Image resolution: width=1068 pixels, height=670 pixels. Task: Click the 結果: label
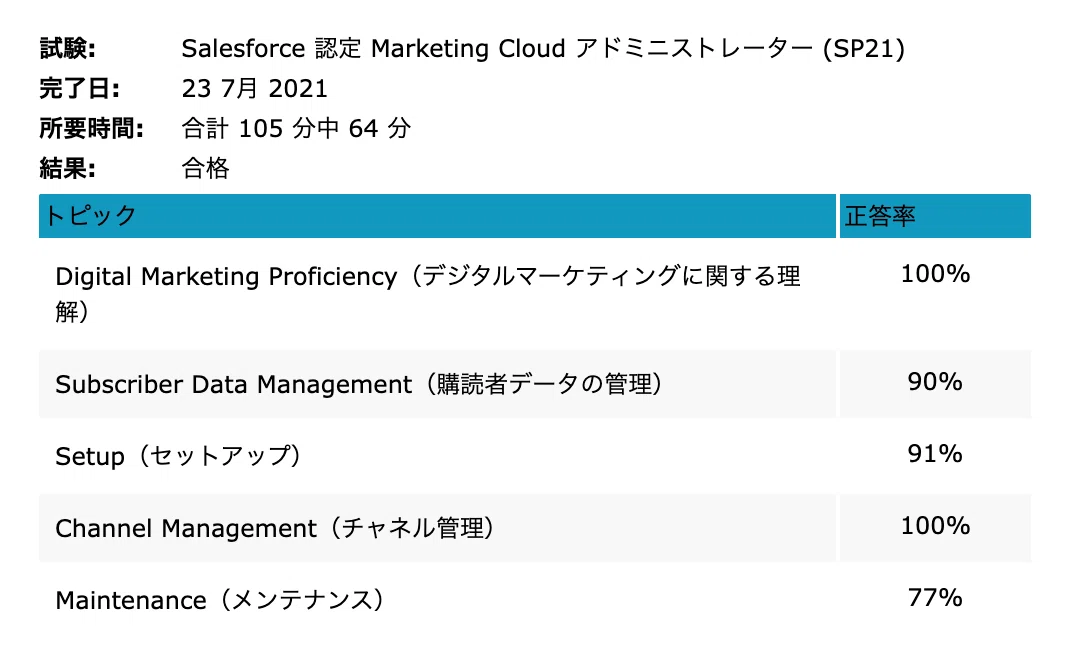click(x=67, y=168)
